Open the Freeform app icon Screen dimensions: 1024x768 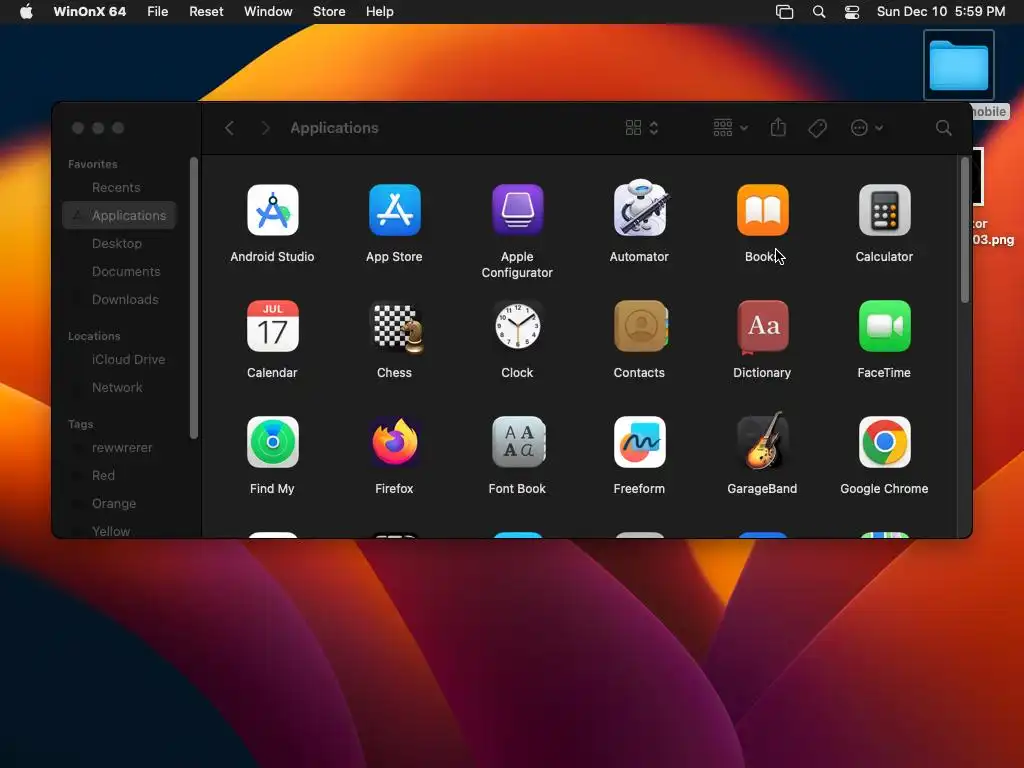(639, 442)
